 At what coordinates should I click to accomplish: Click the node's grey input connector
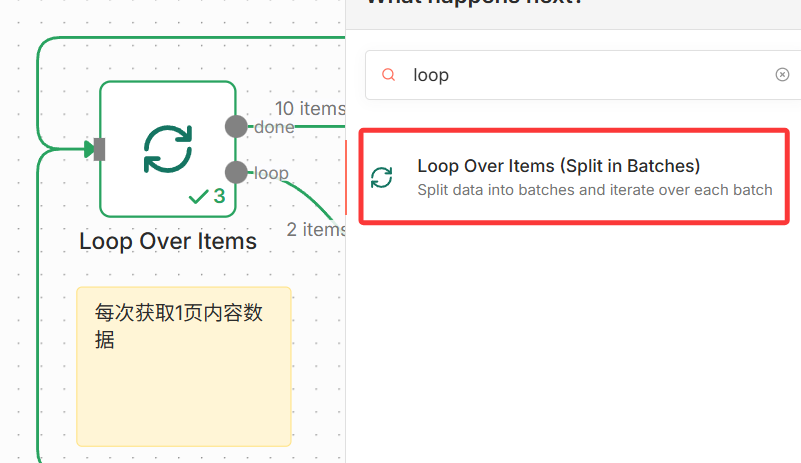tap(100, 149)
